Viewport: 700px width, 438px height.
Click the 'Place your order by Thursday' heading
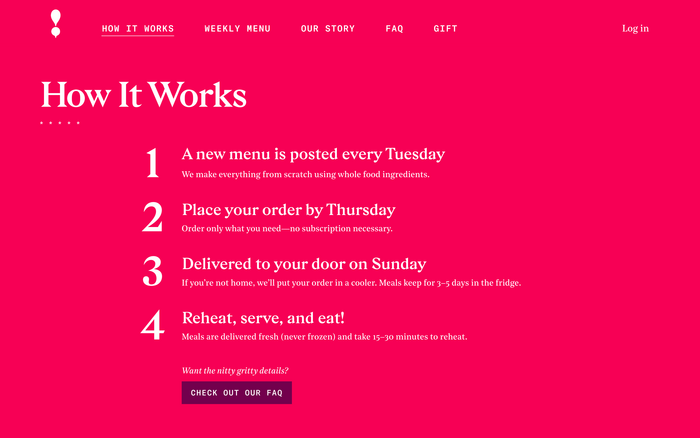[288, 210]
